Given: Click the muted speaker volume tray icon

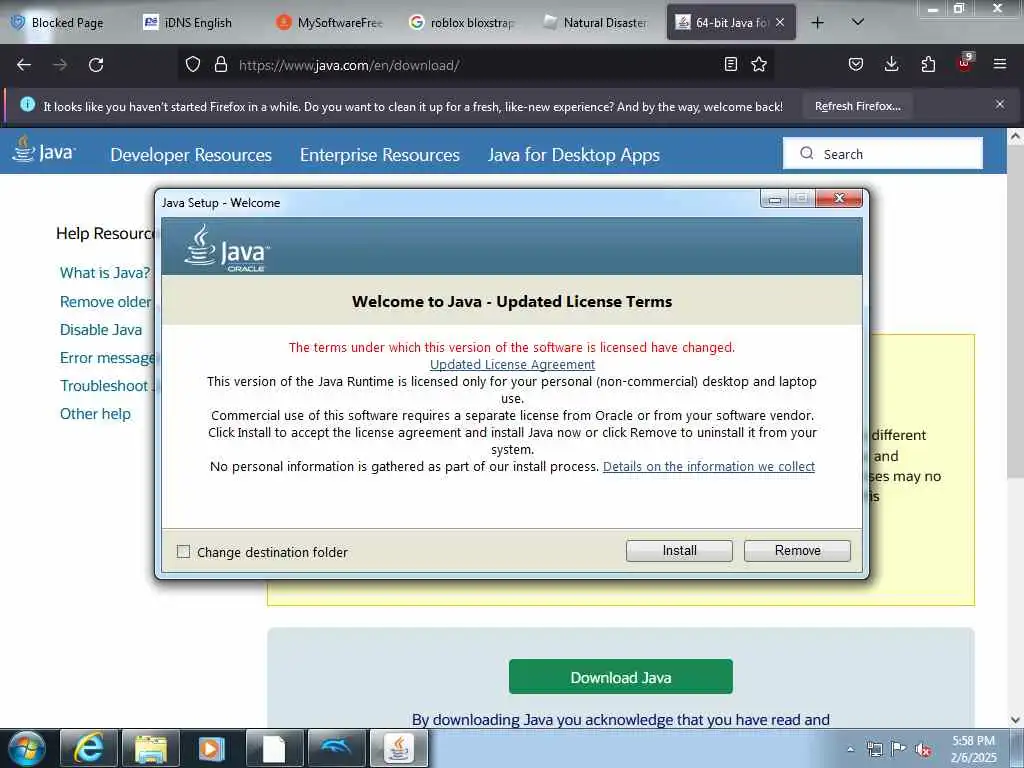Looking at the screenshot, I should (923, 750).
